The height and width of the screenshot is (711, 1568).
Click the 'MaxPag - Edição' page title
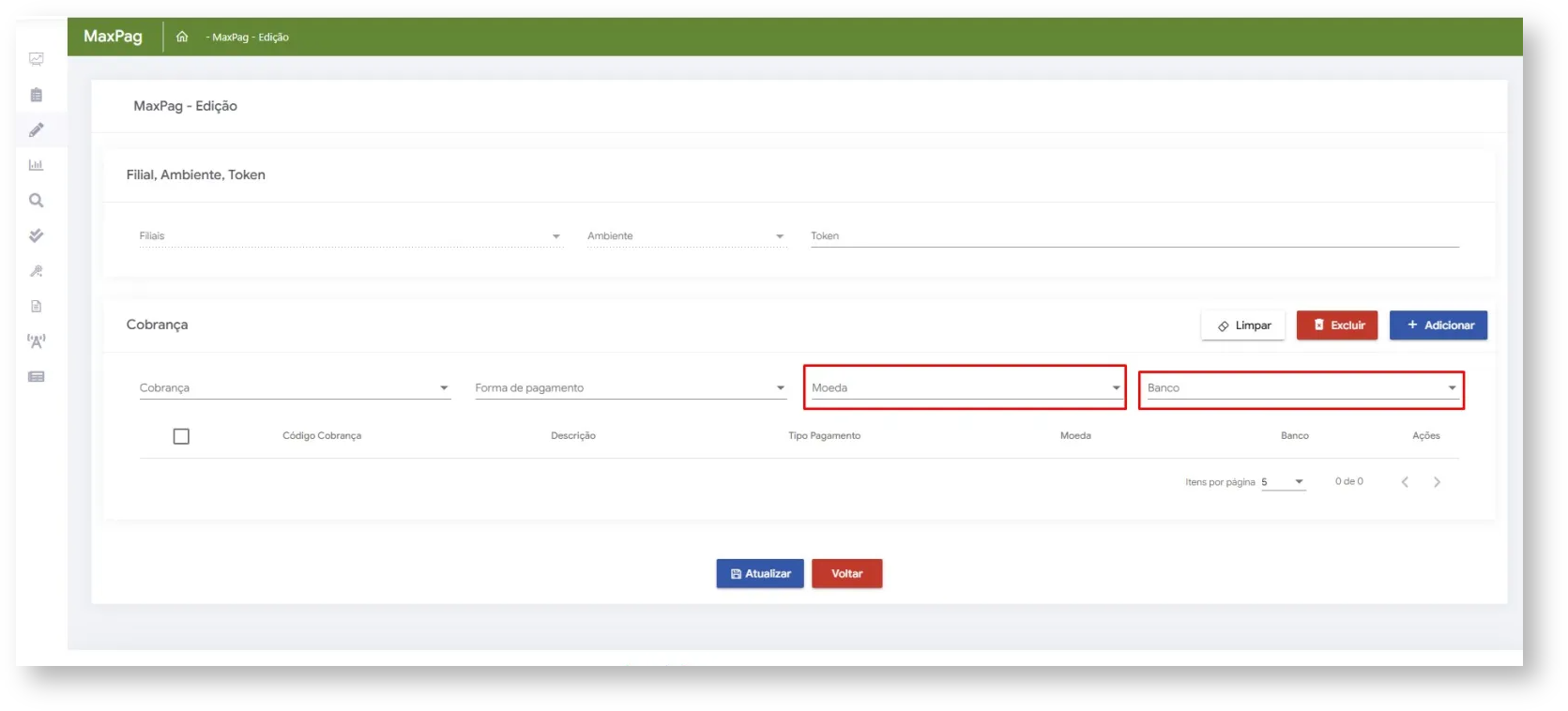pos(185,106)
